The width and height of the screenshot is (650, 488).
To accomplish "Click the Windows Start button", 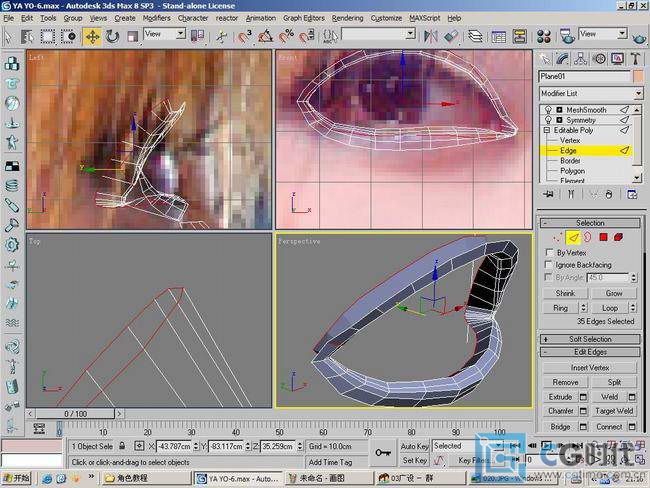I will click(17, 478).
